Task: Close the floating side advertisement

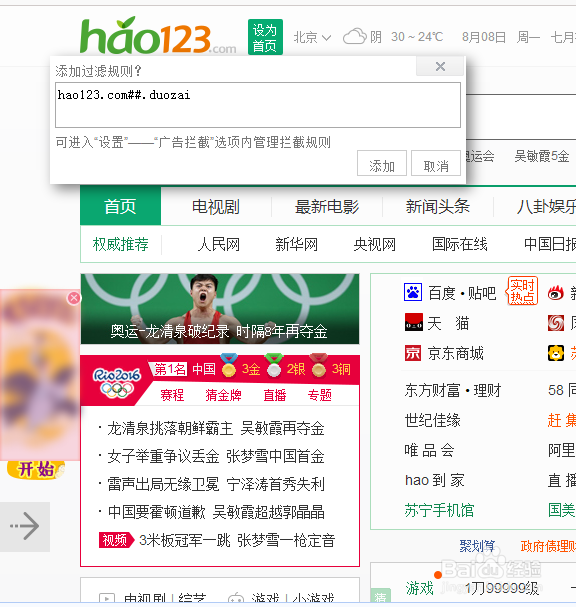Action: click(74, 298)
